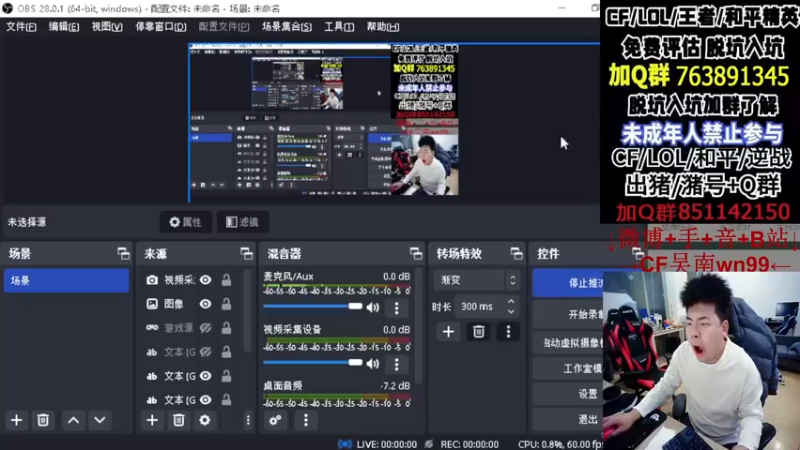The height and width of the screenshot is (450, 800).
Task: Toggle visibility of third 文本 source
Action: click(206, 400)
